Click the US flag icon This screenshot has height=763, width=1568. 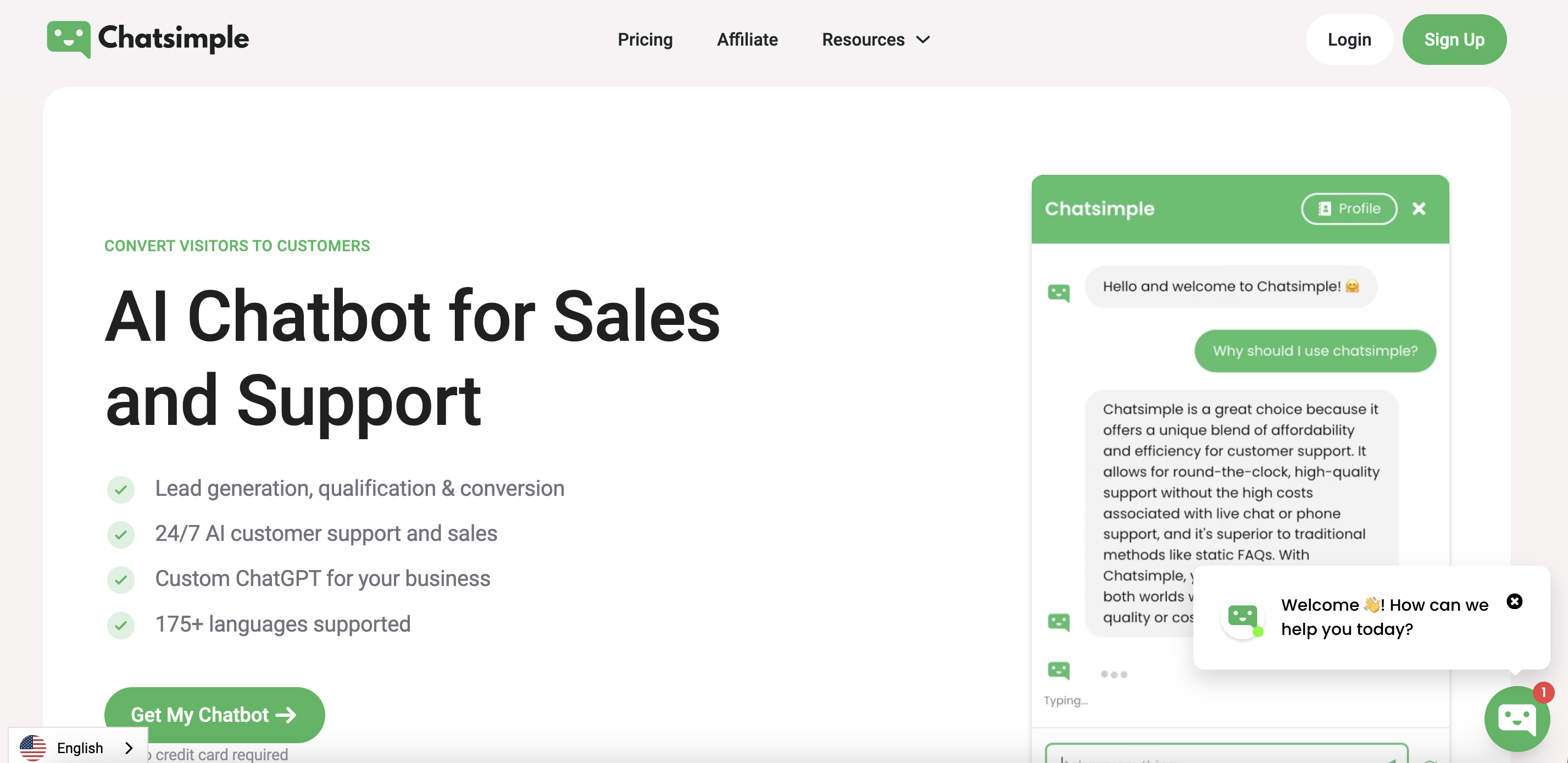coord(33,748)
